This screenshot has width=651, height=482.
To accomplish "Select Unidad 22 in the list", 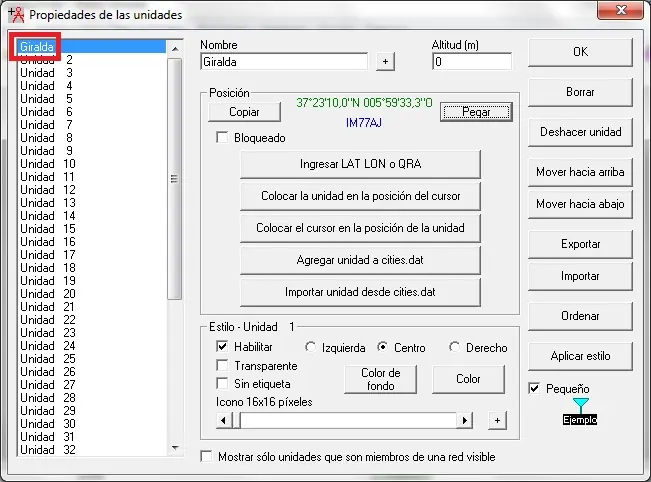I will coord(91,320).
